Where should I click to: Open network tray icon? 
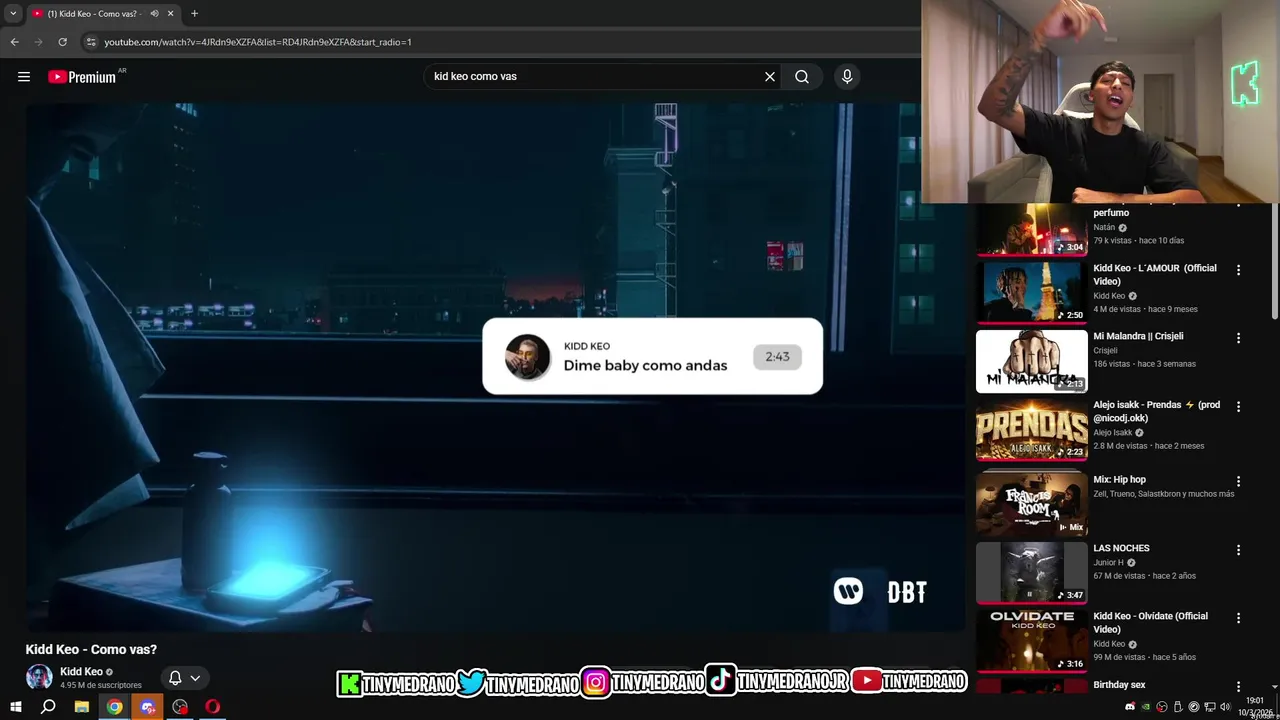[1209, 707]
